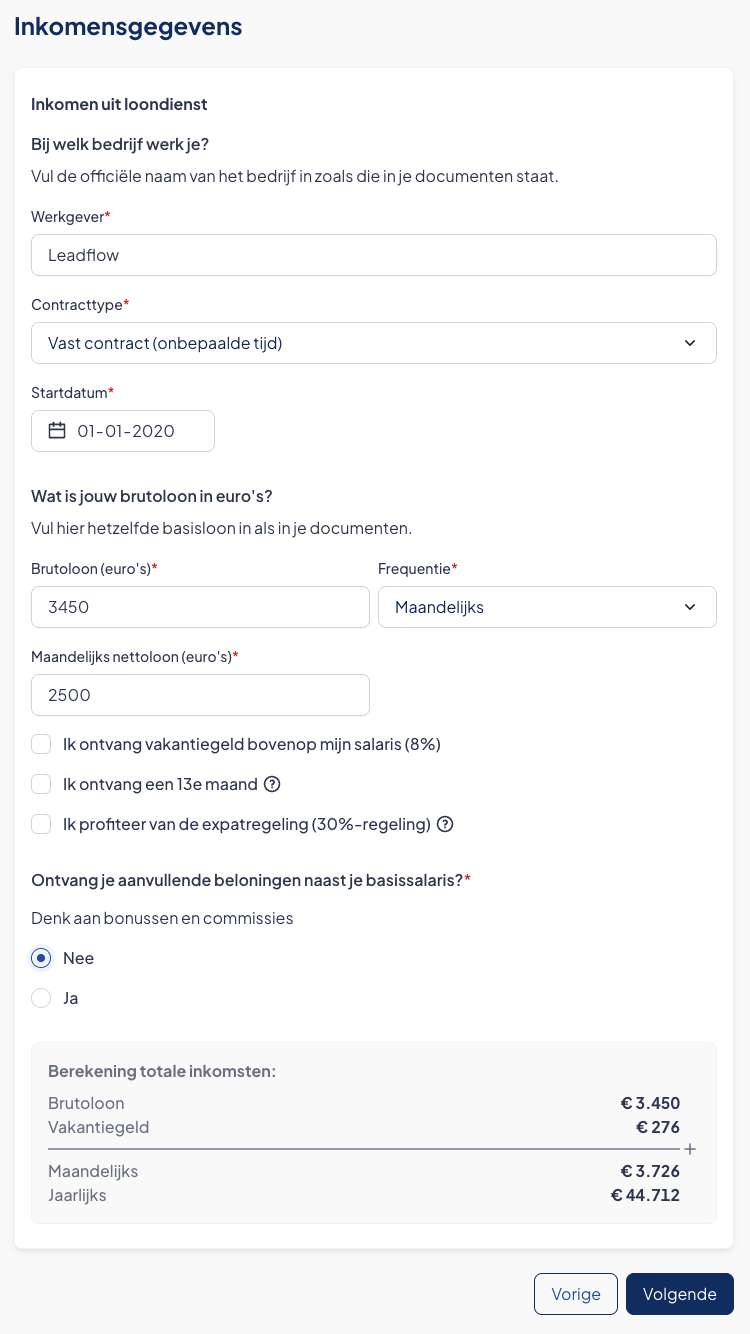Select the Maandelijks nettoloon input
The height and width of the screenshot is (1334, 750).
click(x=200, y=695)
